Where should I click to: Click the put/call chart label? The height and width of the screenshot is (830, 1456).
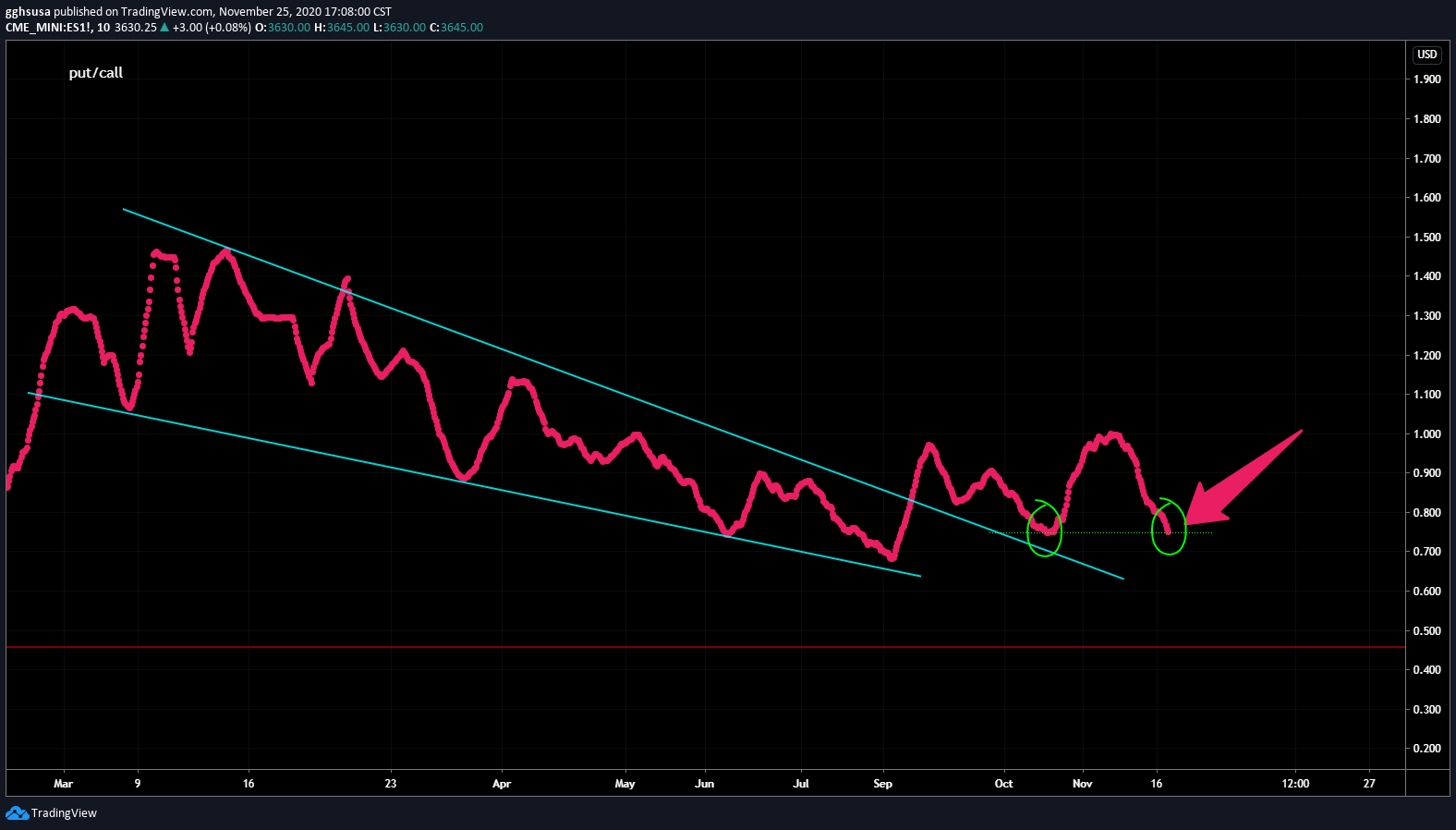(x=96, y=73)
